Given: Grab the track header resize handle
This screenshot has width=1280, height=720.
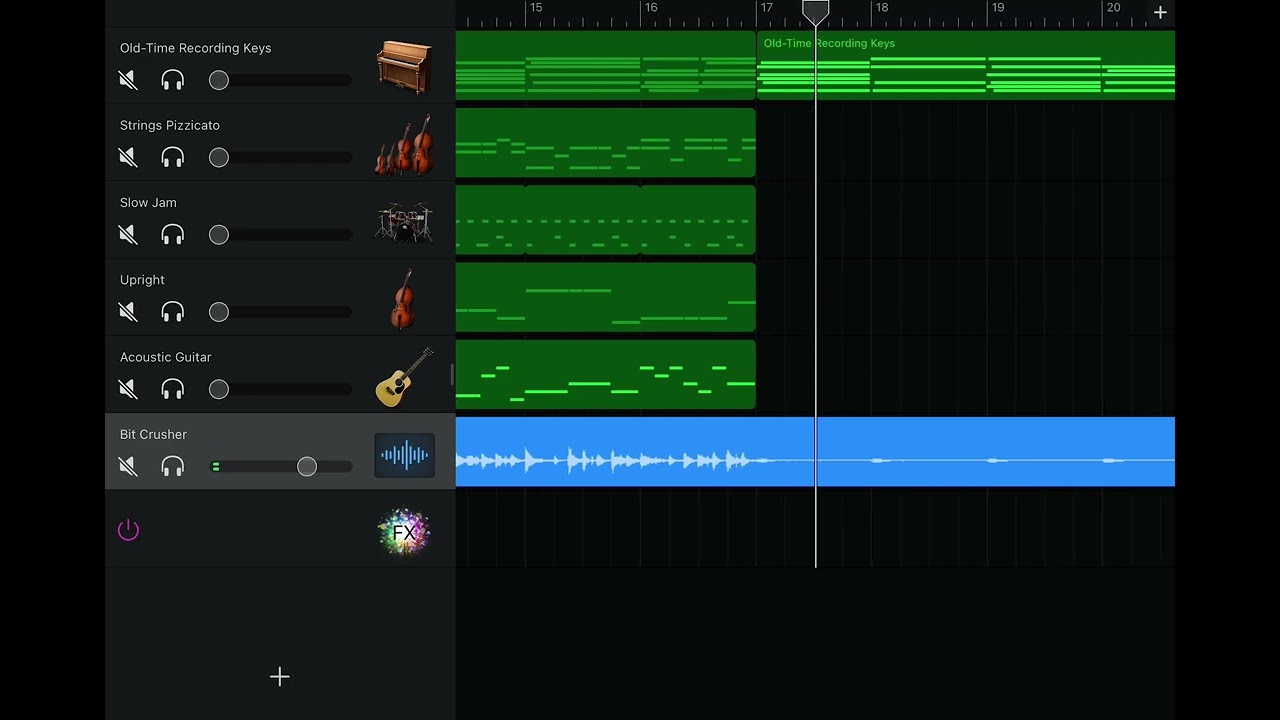Looking at the screenshot, I should point(452,374).
